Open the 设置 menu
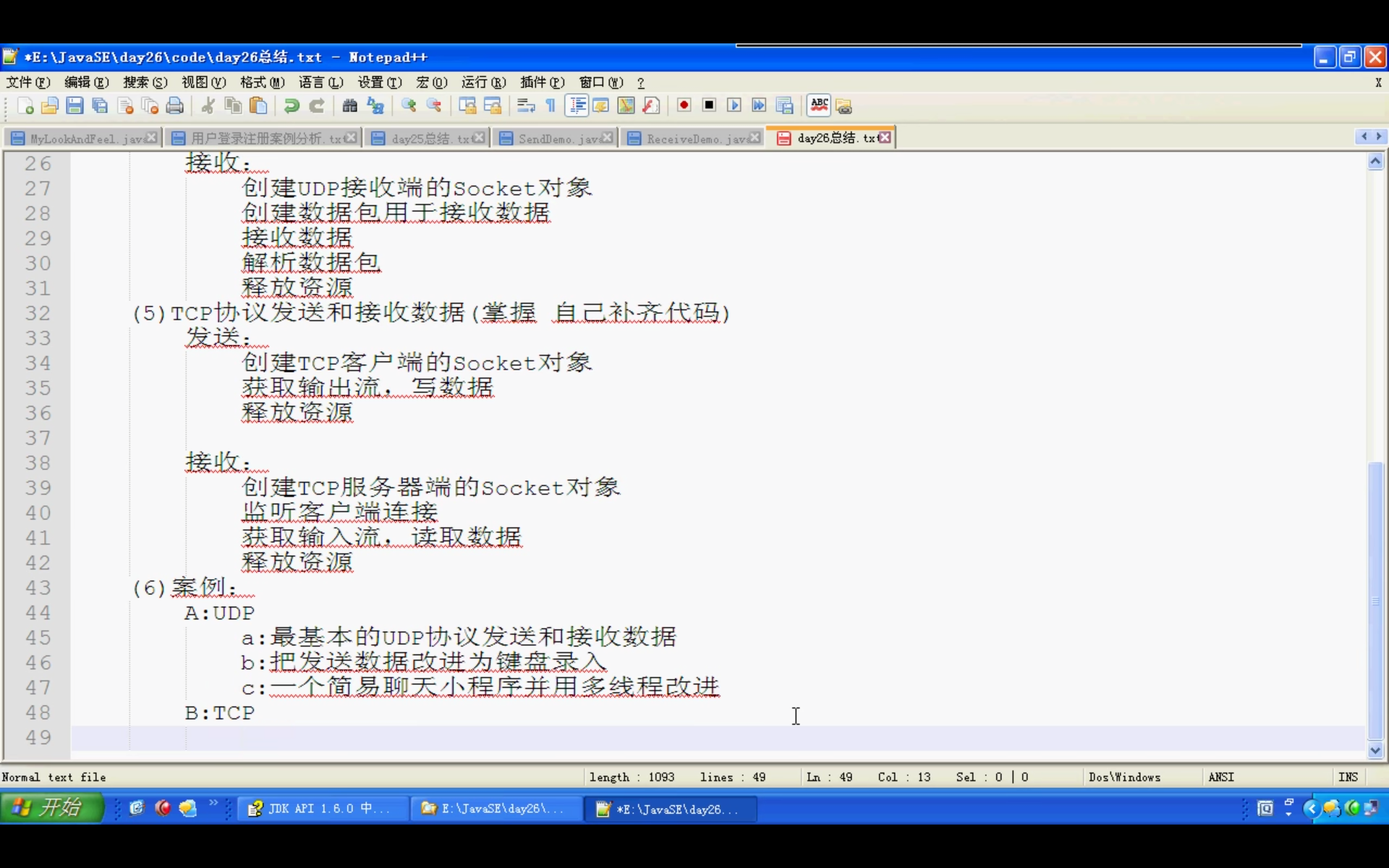Image resolution: width=1389 pixels, height=868 pixels. pos(380,82)
